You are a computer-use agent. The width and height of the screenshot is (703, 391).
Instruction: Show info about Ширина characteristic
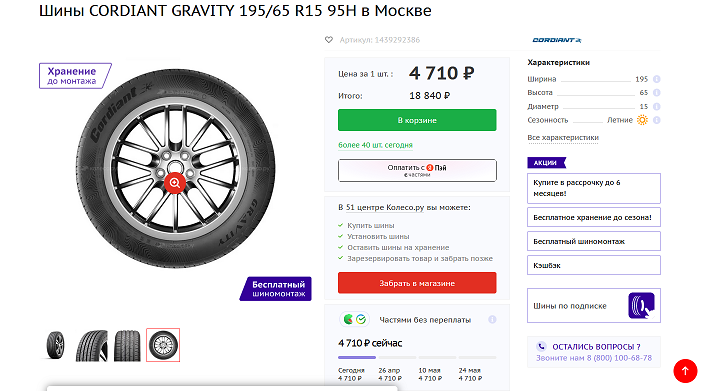click(656, 79)
